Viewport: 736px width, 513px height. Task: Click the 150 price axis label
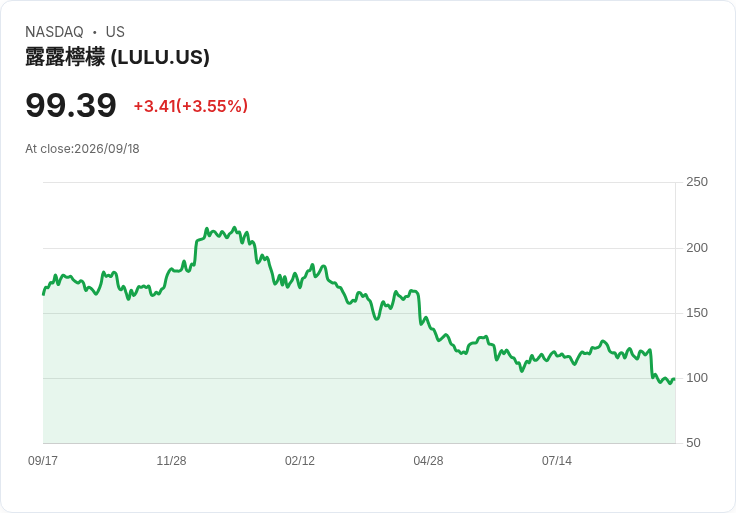[x=697, y=313]
